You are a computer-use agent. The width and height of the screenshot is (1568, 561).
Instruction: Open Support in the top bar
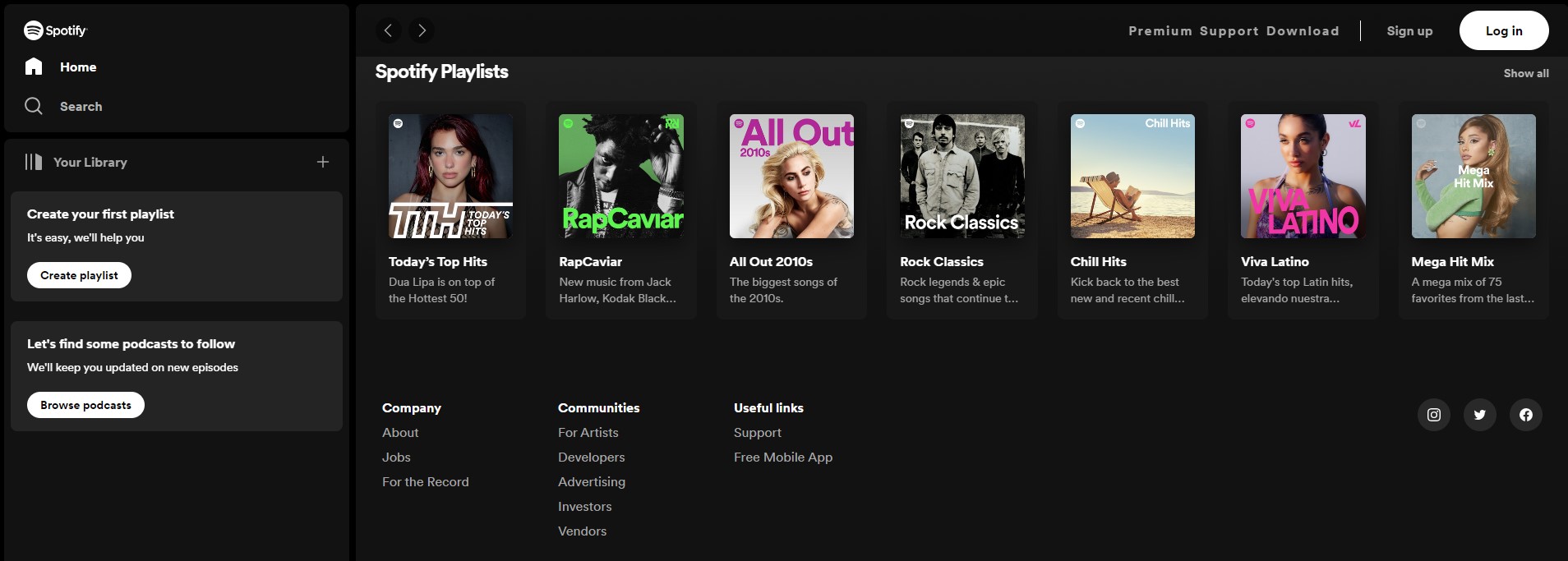coord(1229,31)
